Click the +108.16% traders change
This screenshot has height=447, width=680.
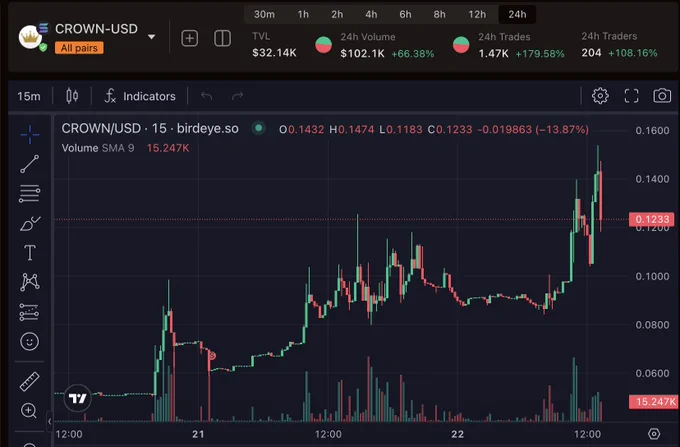point(633,53)
